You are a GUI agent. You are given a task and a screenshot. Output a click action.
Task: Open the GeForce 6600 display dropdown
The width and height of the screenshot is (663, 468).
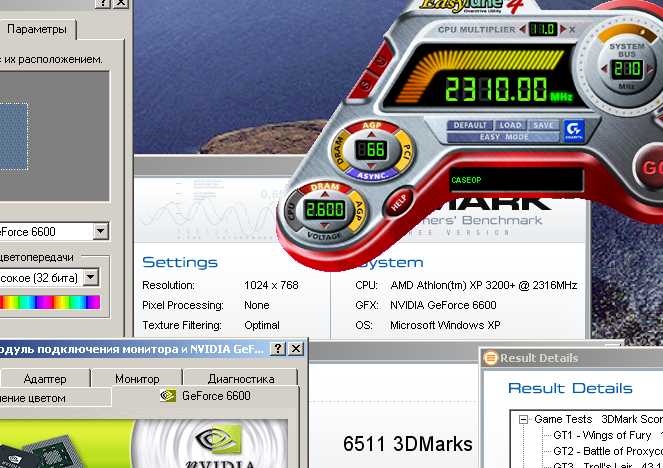[100, 232]
